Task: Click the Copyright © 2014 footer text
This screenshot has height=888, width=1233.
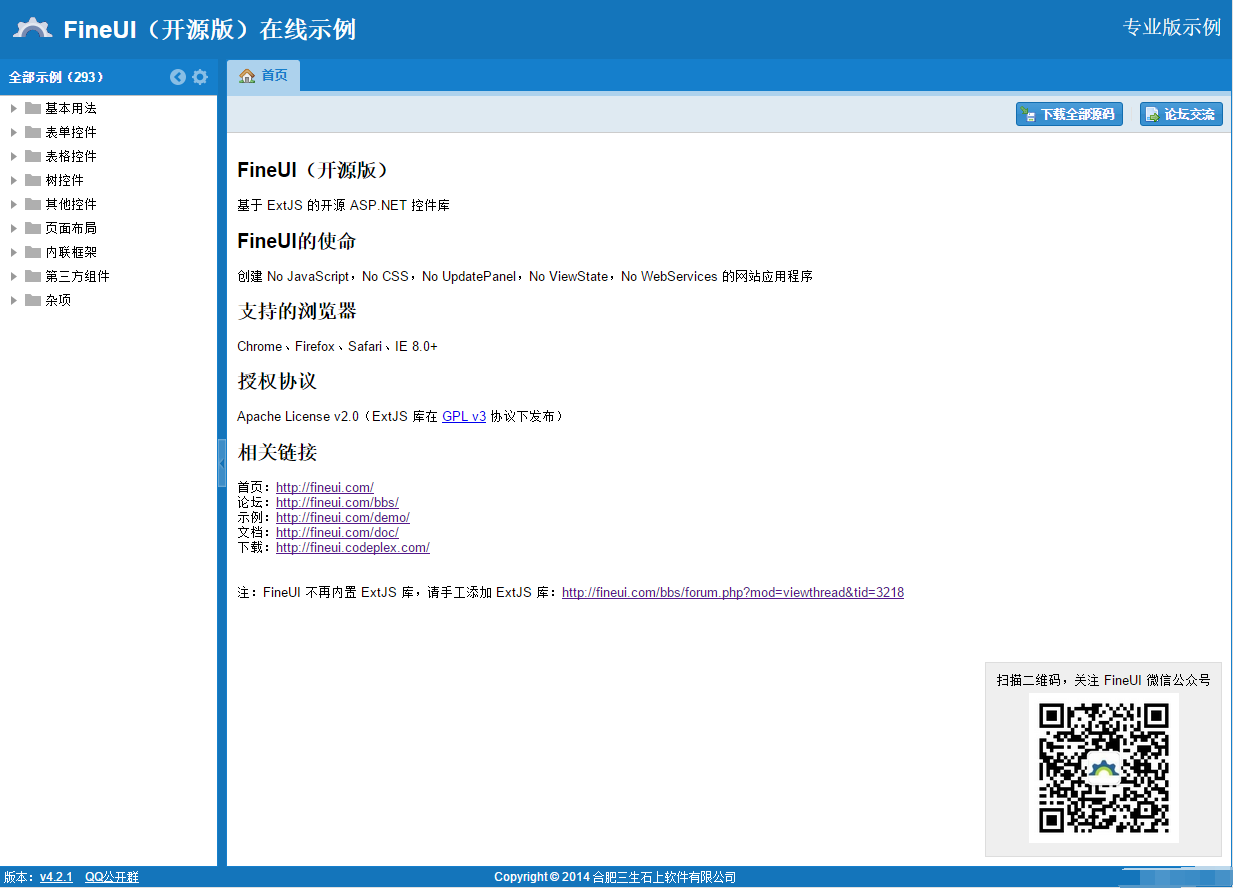Action: tap(615, 877)
